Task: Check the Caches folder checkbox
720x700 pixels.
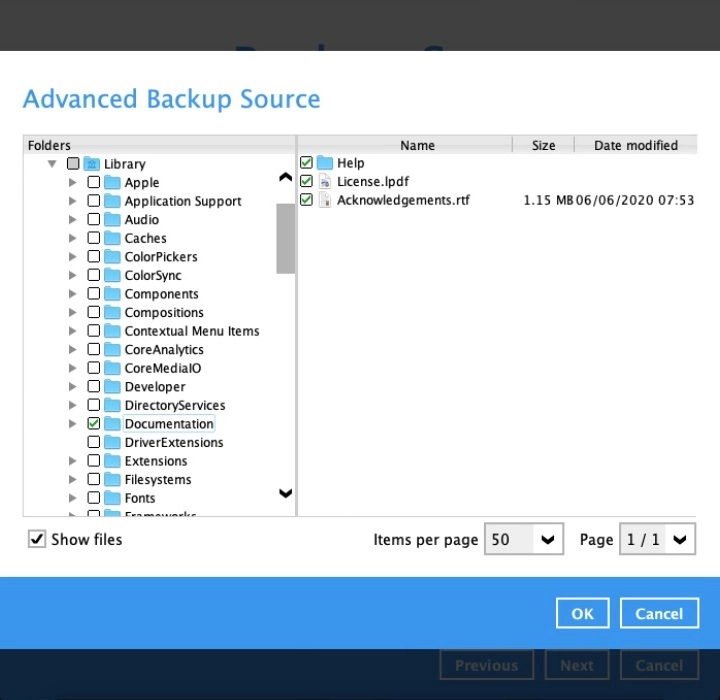Action: tap(94, 238)
